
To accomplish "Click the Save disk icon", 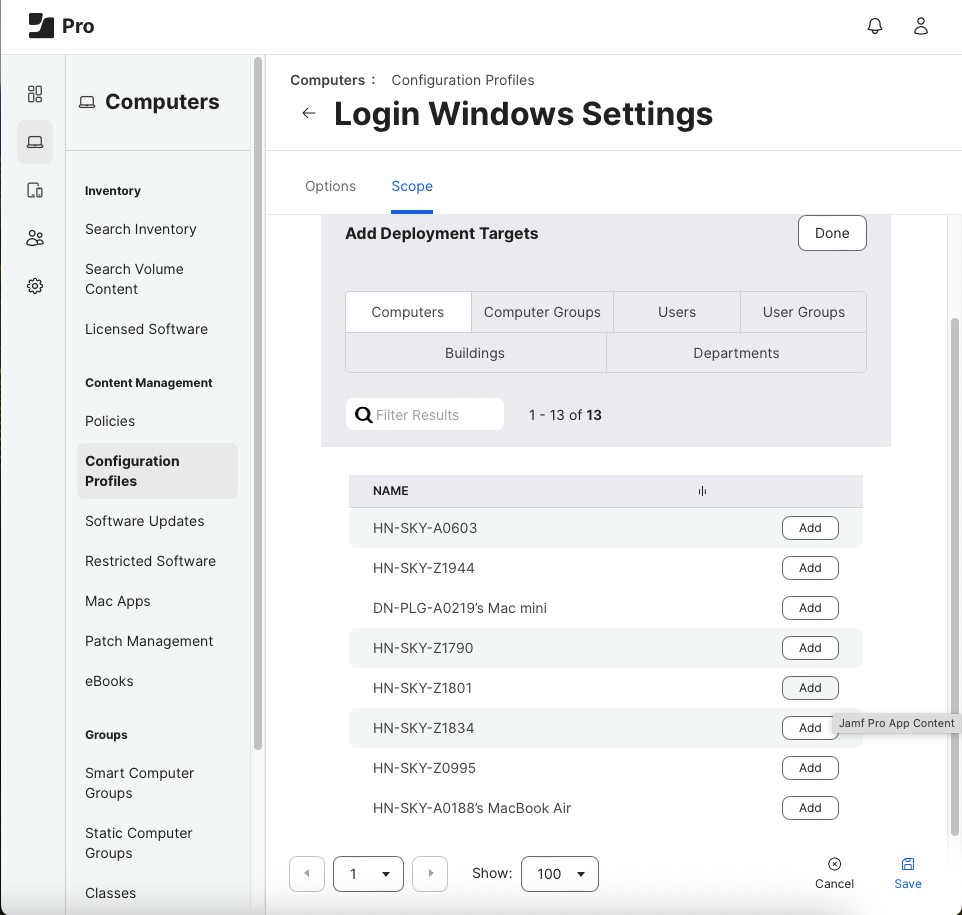I will pyautogui.click(x=908, y=864).
